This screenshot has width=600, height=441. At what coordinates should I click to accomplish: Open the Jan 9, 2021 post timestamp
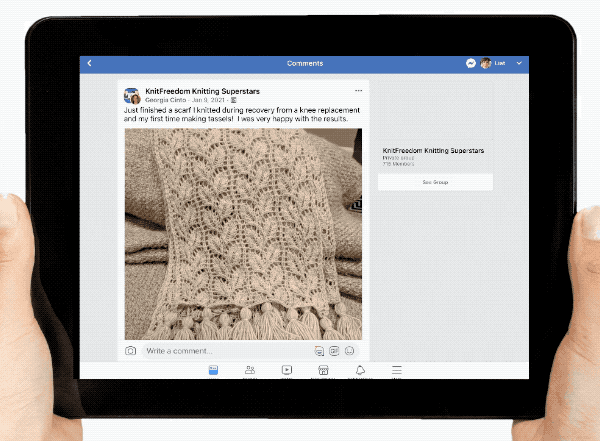click(208, 100)
